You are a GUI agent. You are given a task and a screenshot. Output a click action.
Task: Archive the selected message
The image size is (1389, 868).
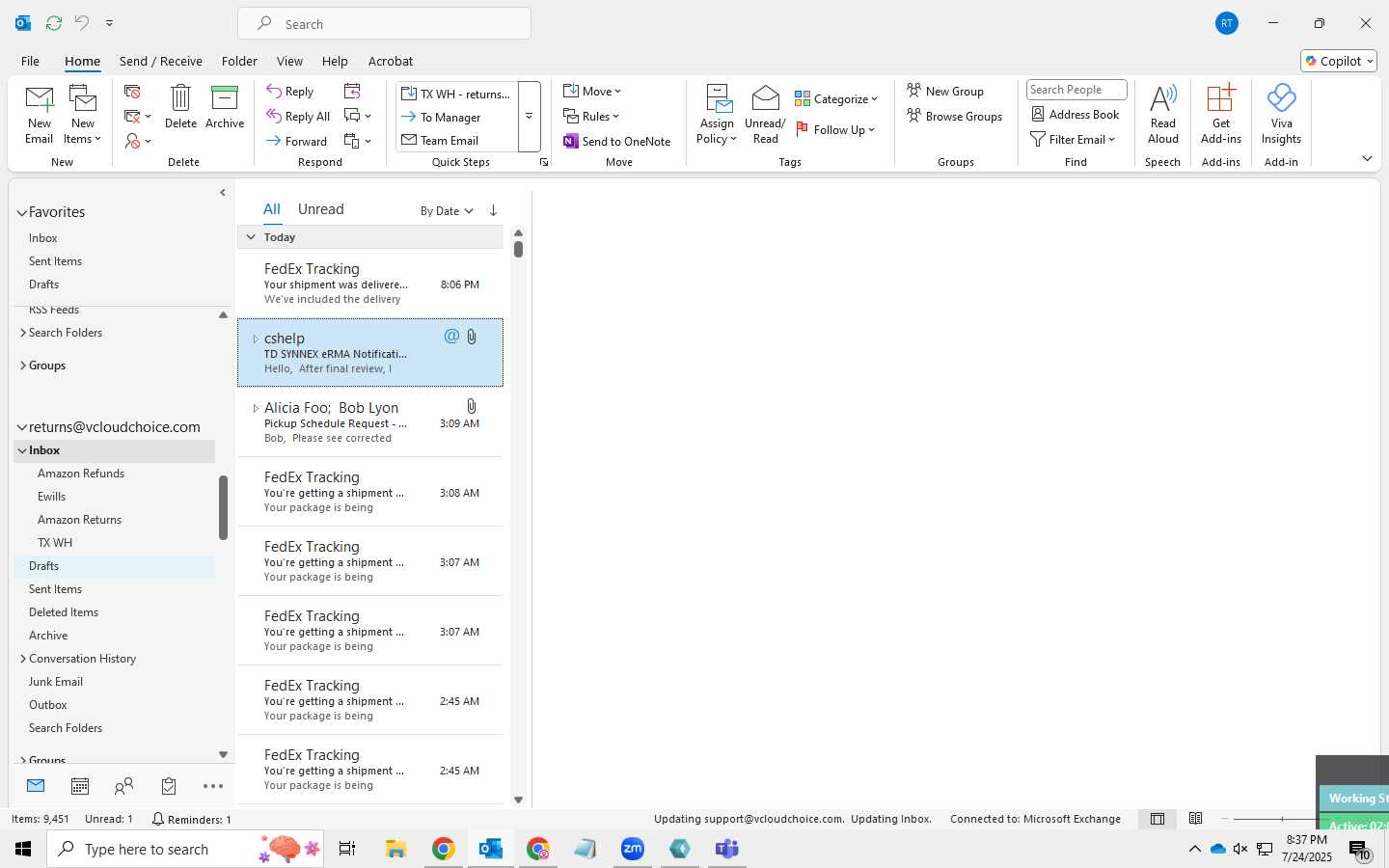pyautogui.click(x=225, y=107)
